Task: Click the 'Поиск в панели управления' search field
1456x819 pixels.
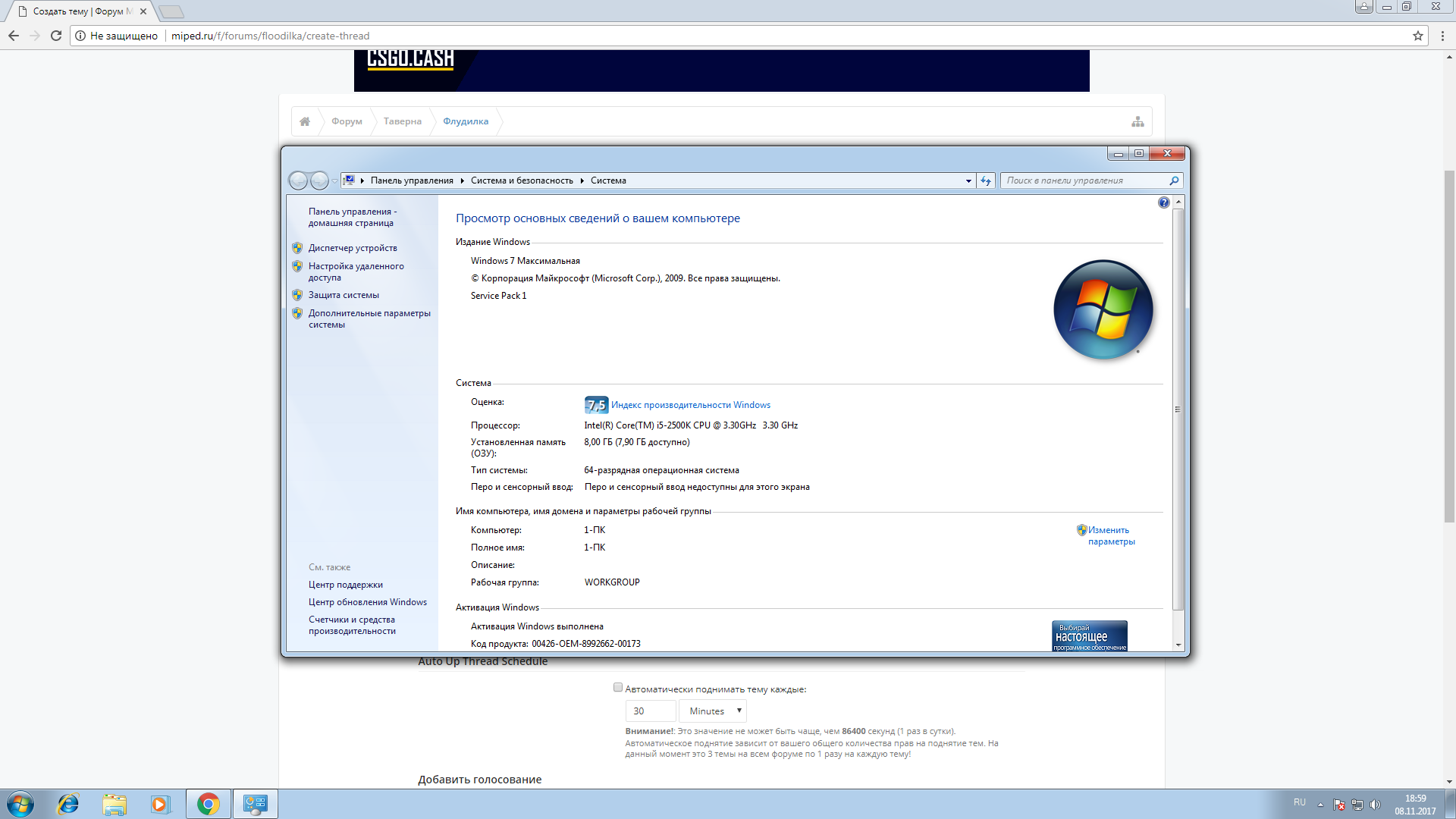Action: point(1084,180)
